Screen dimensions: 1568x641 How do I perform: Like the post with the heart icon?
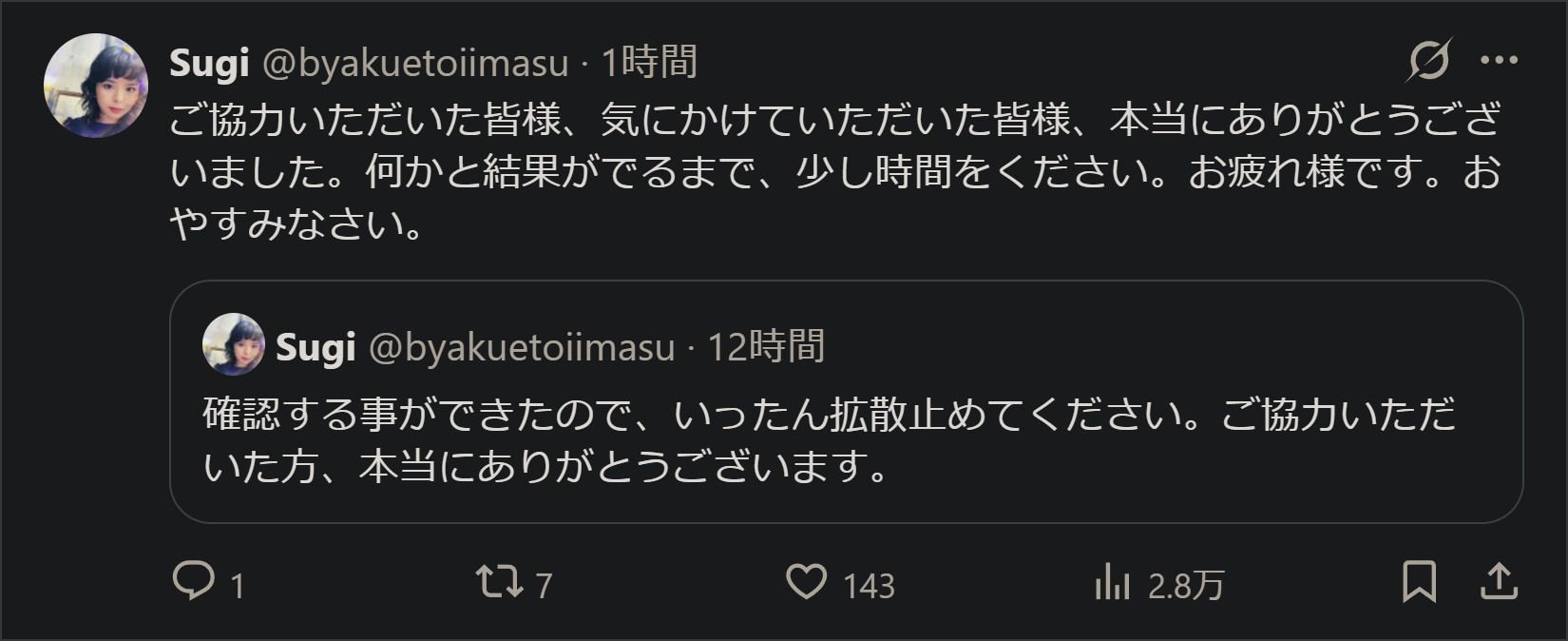click(806, 581)
